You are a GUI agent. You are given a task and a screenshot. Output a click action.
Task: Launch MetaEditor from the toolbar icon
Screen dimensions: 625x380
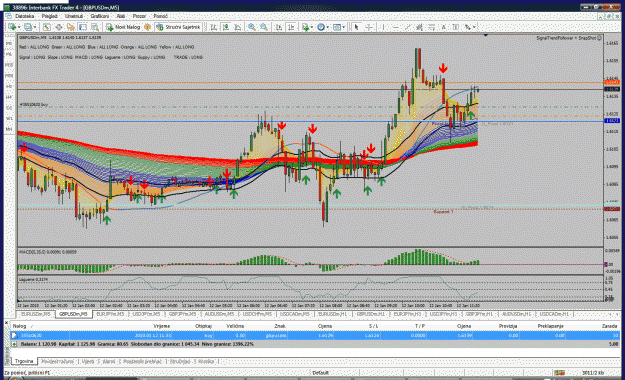[147, 27]
